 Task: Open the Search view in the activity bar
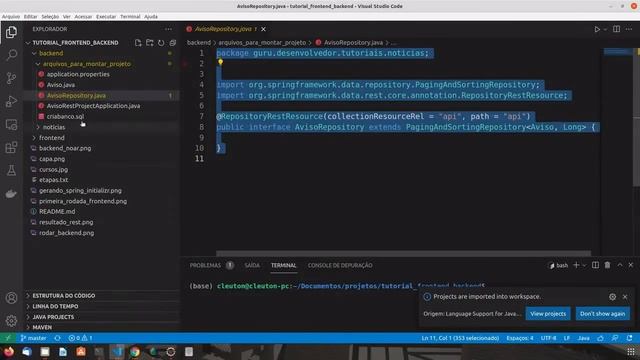[11, 55]
